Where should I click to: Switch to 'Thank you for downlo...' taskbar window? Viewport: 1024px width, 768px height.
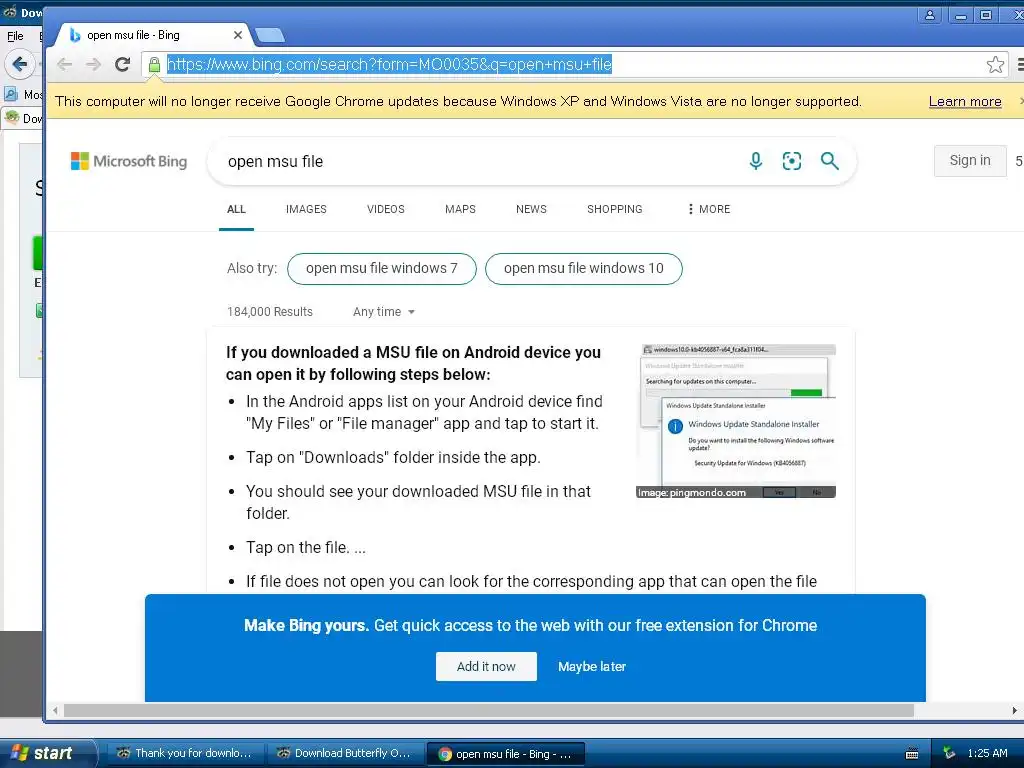(x=185, y=754)
